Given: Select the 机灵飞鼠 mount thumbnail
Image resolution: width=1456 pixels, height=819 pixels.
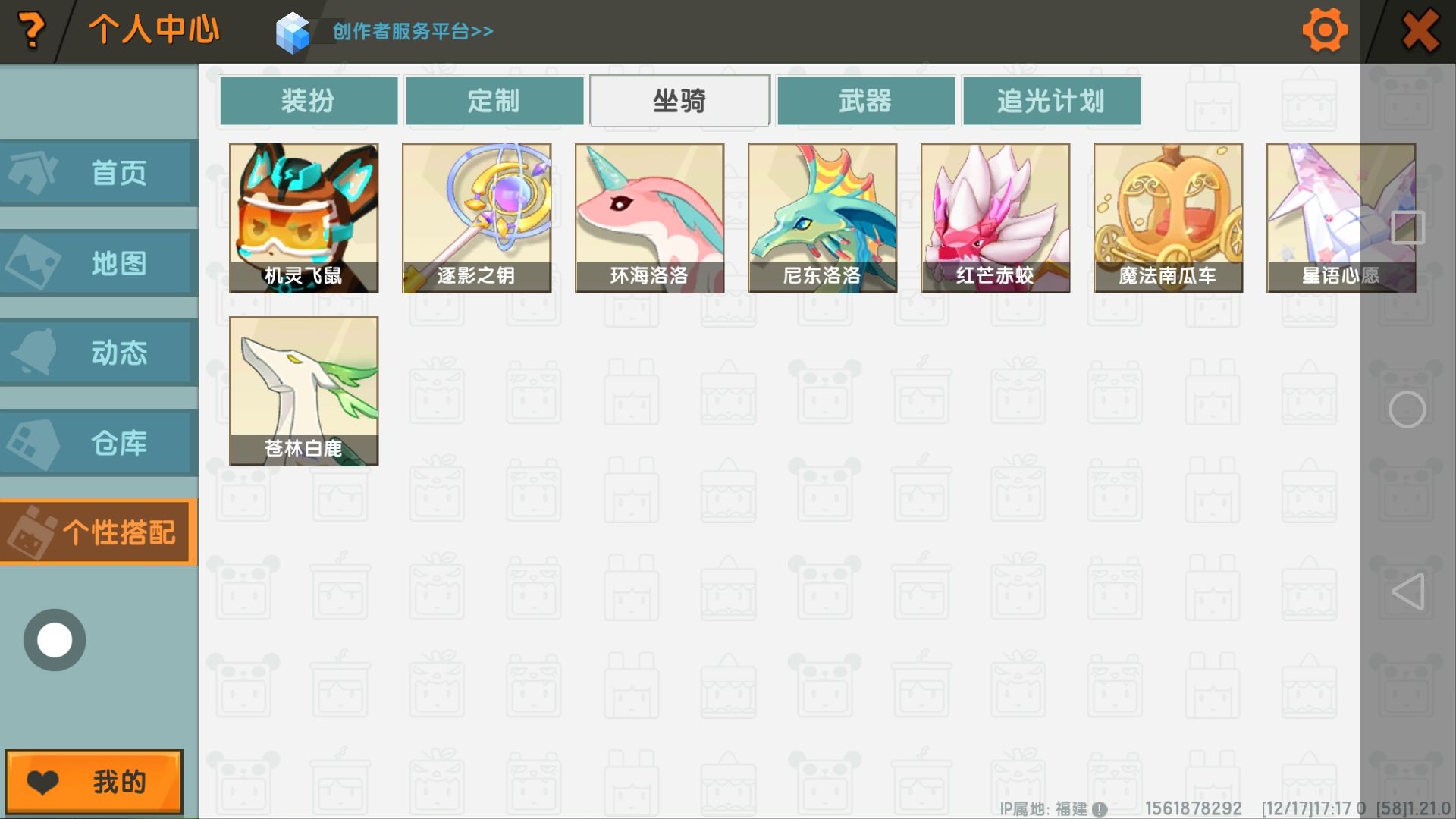Looking at the screenshot, I should [304, 218].
